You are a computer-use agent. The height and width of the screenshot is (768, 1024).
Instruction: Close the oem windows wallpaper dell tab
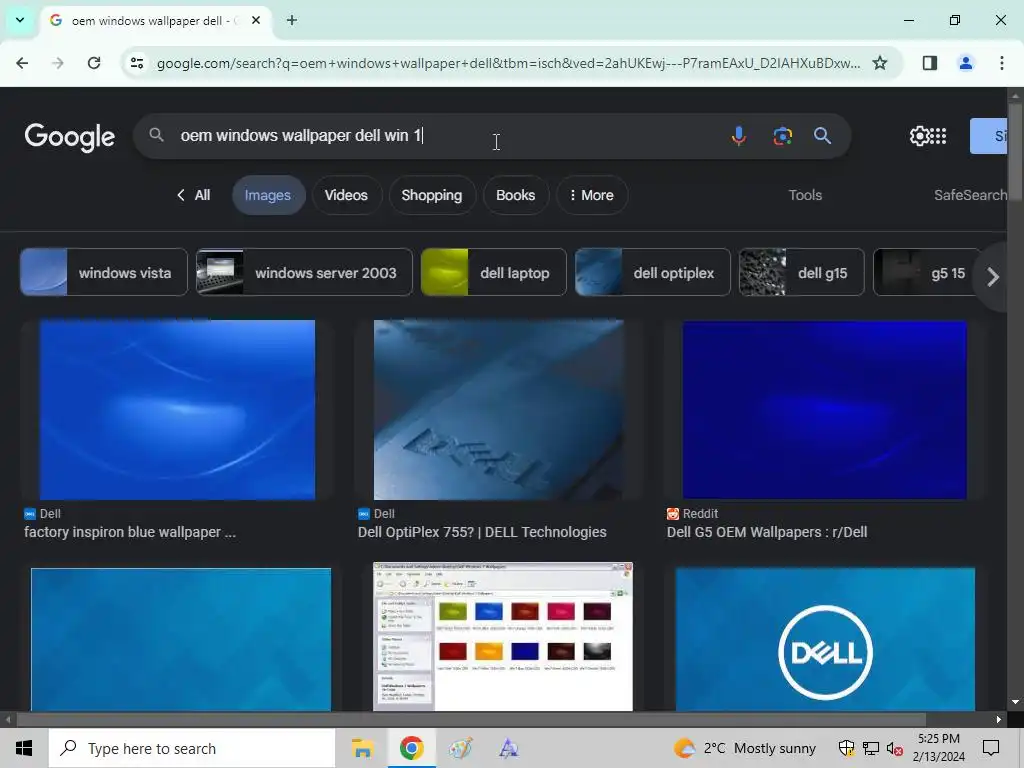click(x=256, y=20)
